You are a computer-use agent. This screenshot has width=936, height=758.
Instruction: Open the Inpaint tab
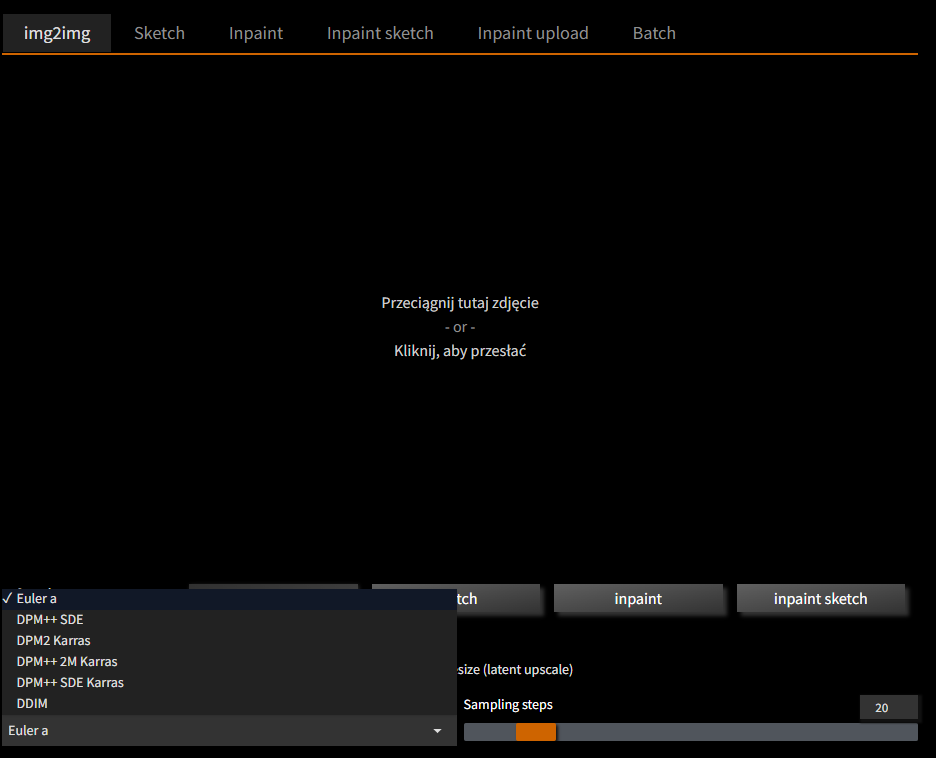point(255,32)
